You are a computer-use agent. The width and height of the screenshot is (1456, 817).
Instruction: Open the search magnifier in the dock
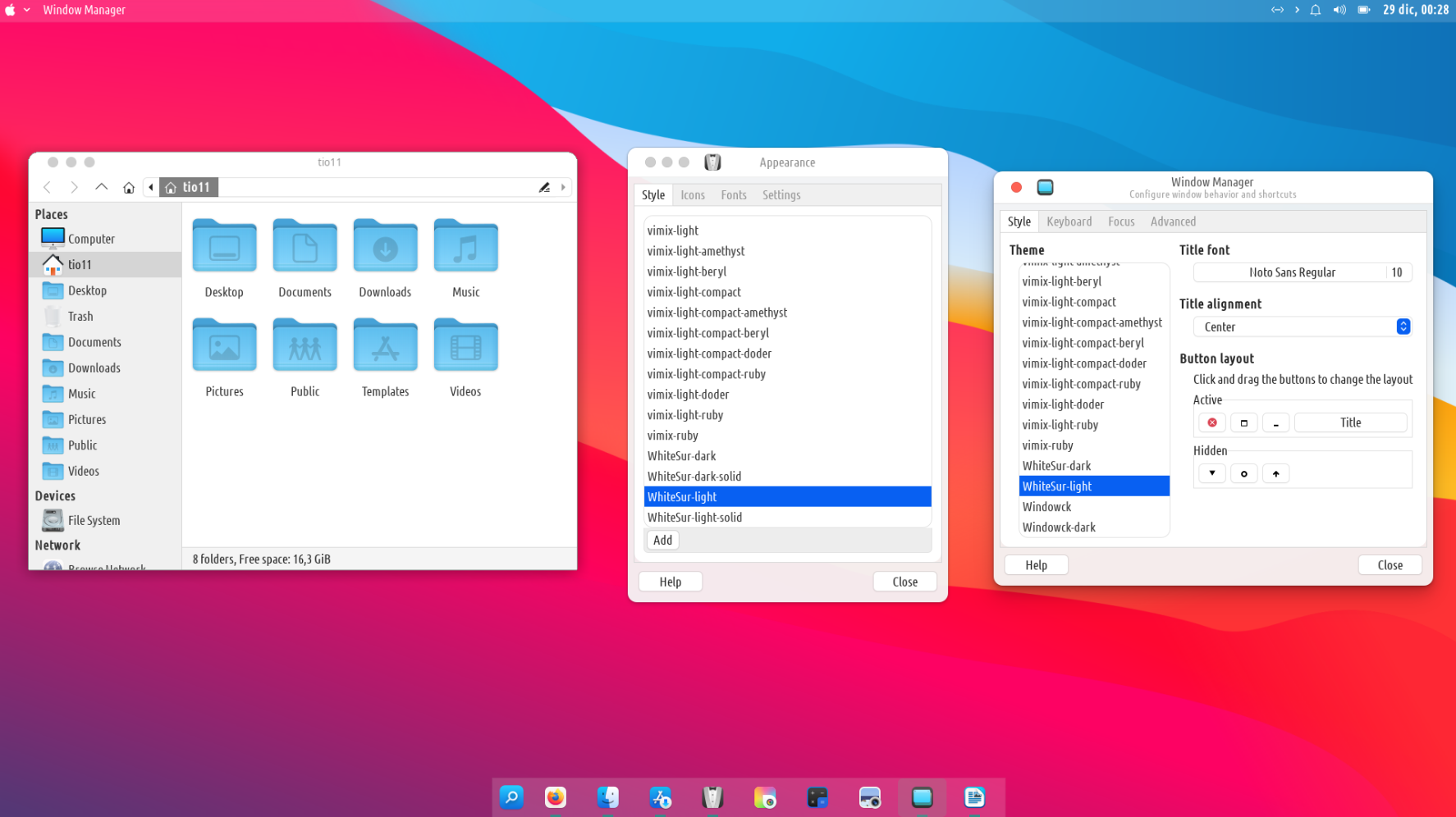(511, 797)
